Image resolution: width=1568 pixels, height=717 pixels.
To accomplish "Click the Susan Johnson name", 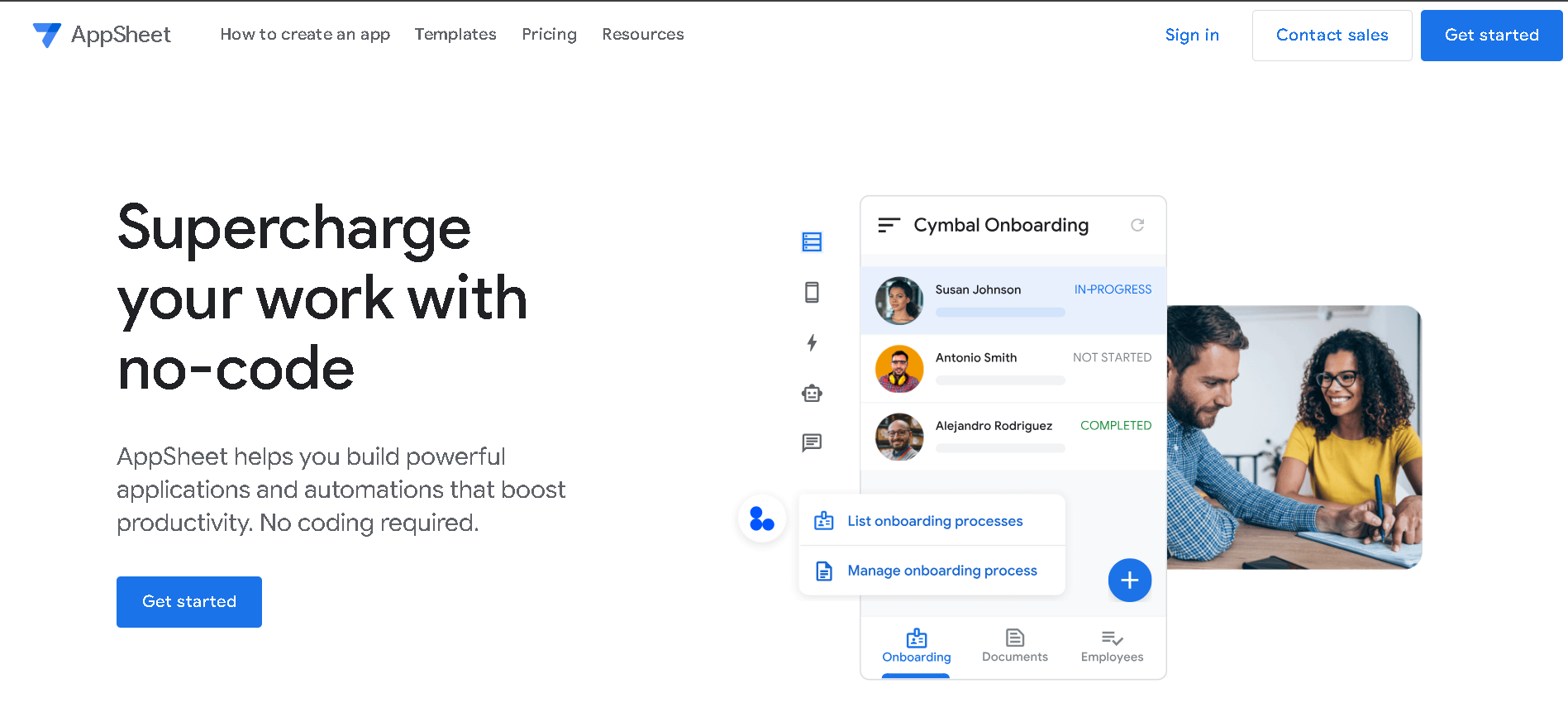I will pos(978,289).
